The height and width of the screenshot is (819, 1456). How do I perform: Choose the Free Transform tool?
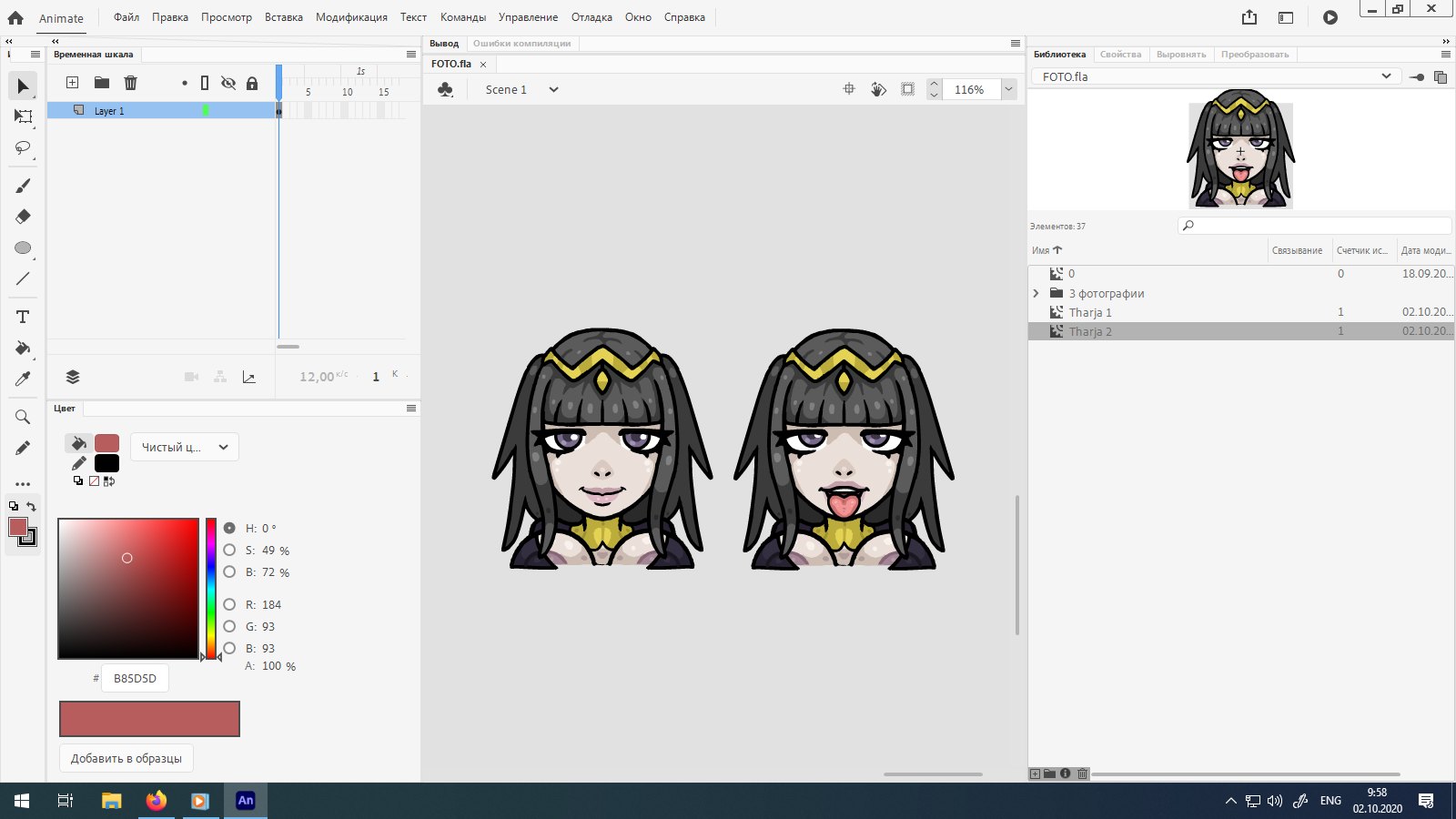[23, 116]
